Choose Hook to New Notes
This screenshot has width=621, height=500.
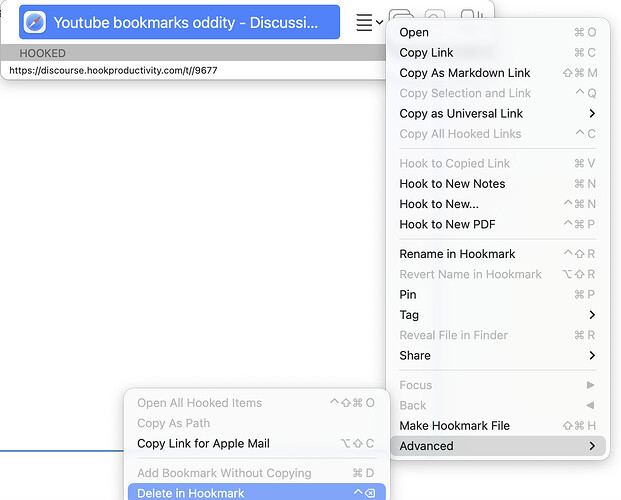[x=452, y=184]
